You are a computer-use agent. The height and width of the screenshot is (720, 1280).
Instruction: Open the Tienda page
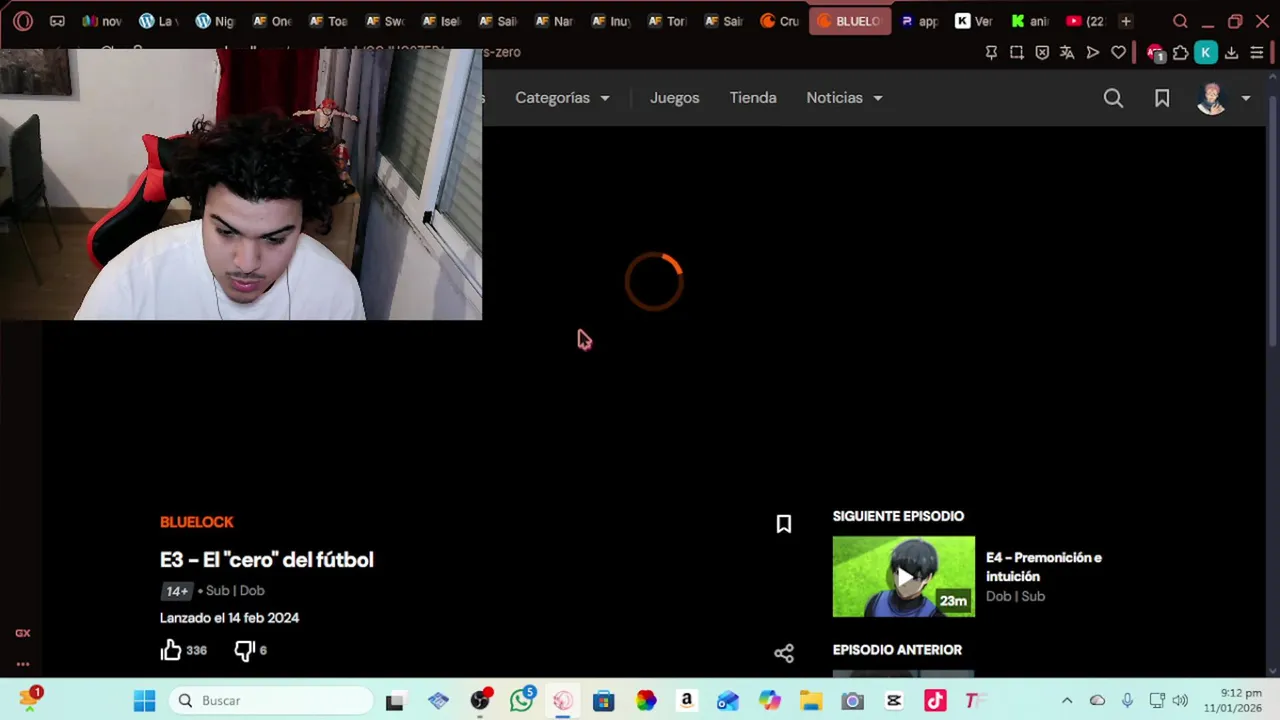753,98
